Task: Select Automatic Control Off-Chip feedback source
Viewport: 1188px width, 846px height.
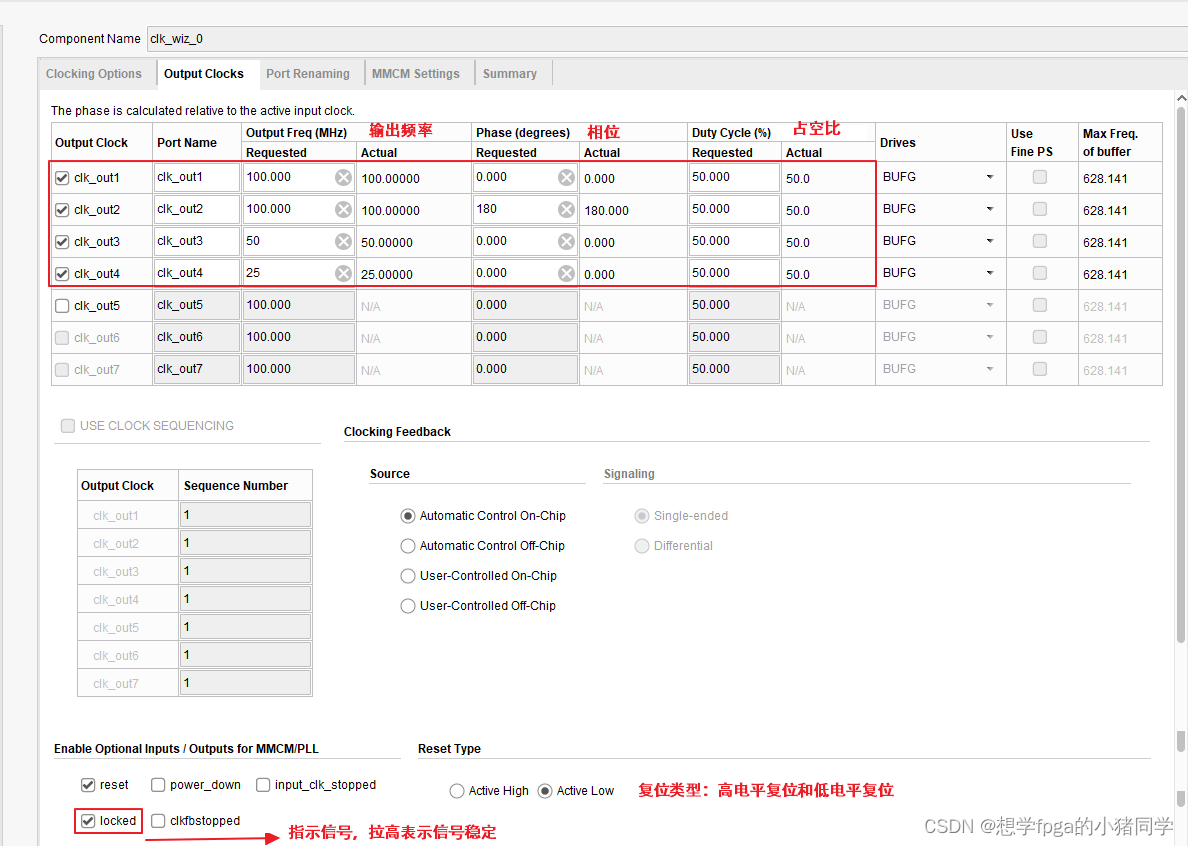Action: coord(408,546)
